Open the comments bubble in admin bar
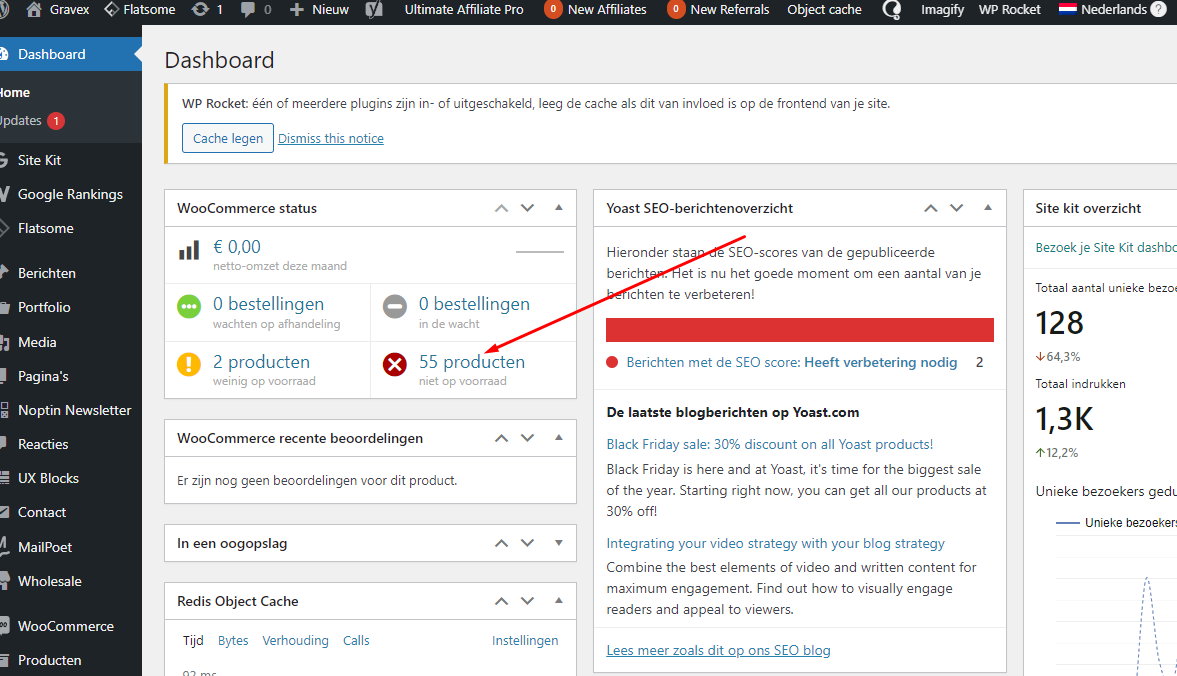Image resolution: width=1177 pixels, height=676 pixels. pyautogui.click(x=248, y=10)
